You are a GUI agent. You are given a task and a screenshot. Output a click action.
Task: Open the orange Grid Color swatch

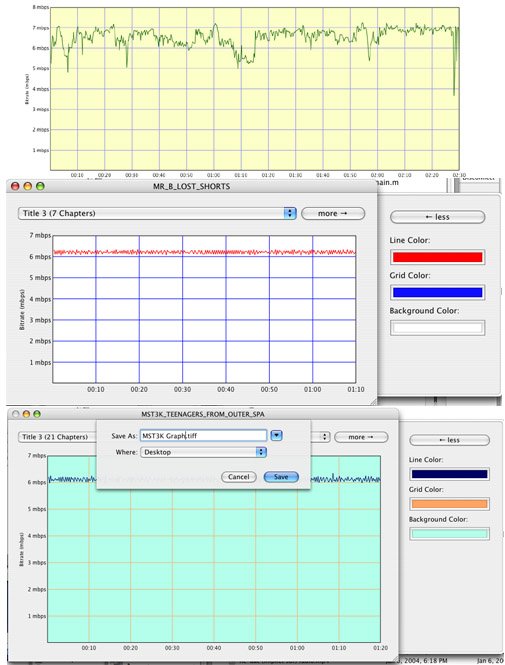point(449,504)
